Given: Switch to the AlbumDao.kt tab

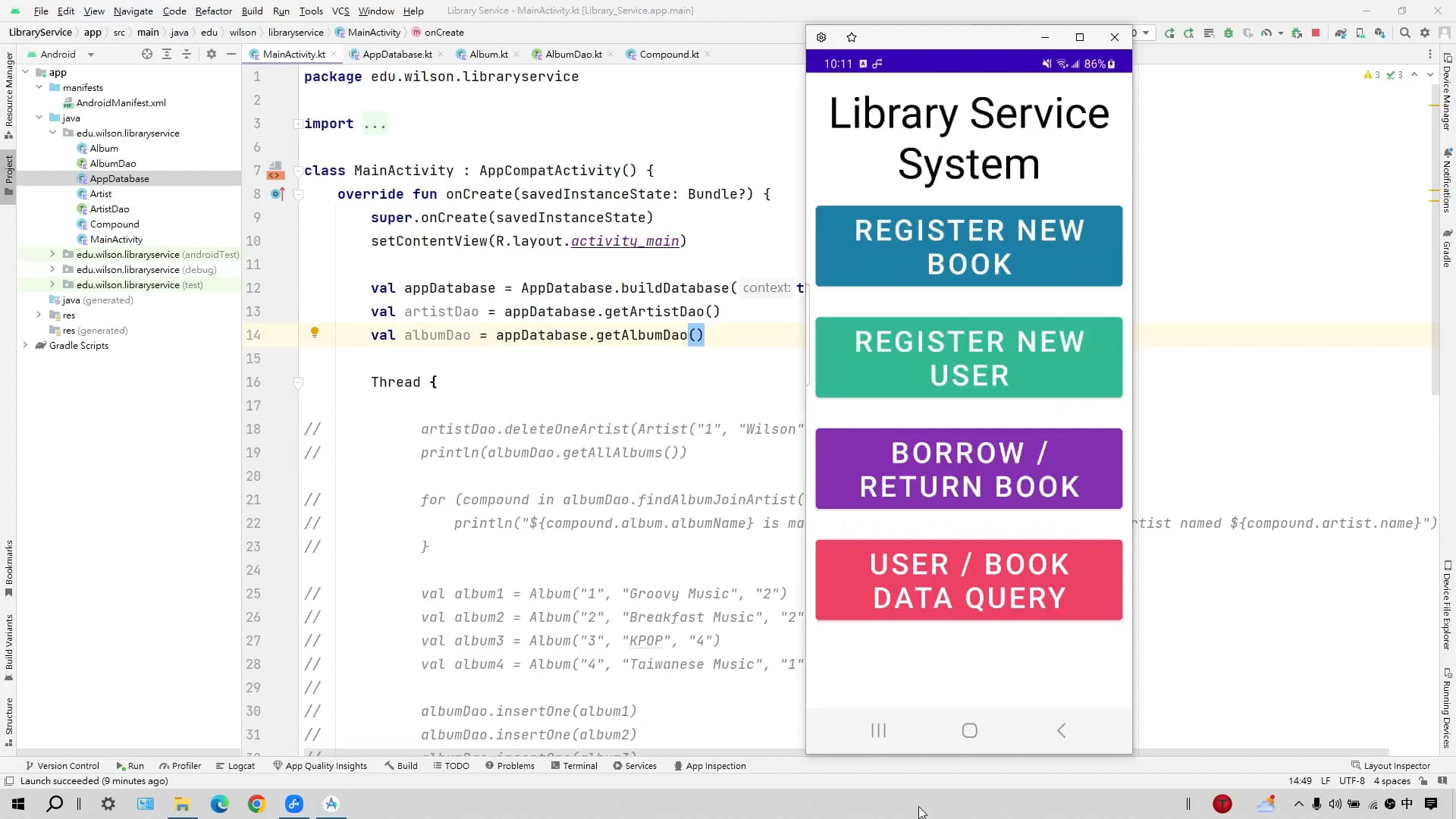Looking at the screenshot, I should tap(573, 54).
